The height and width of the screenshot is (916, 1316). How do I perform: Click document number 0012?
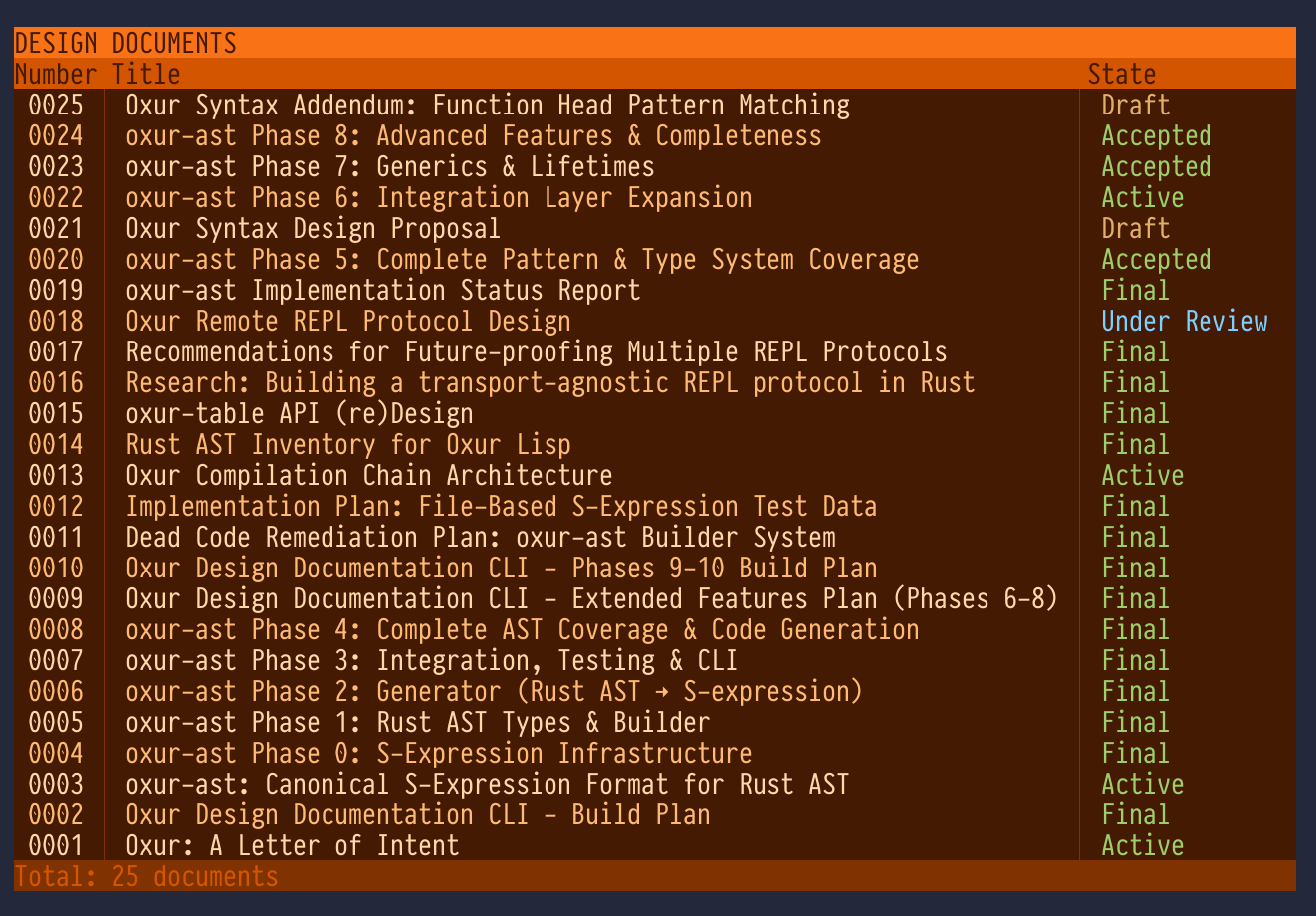(56, 506)
